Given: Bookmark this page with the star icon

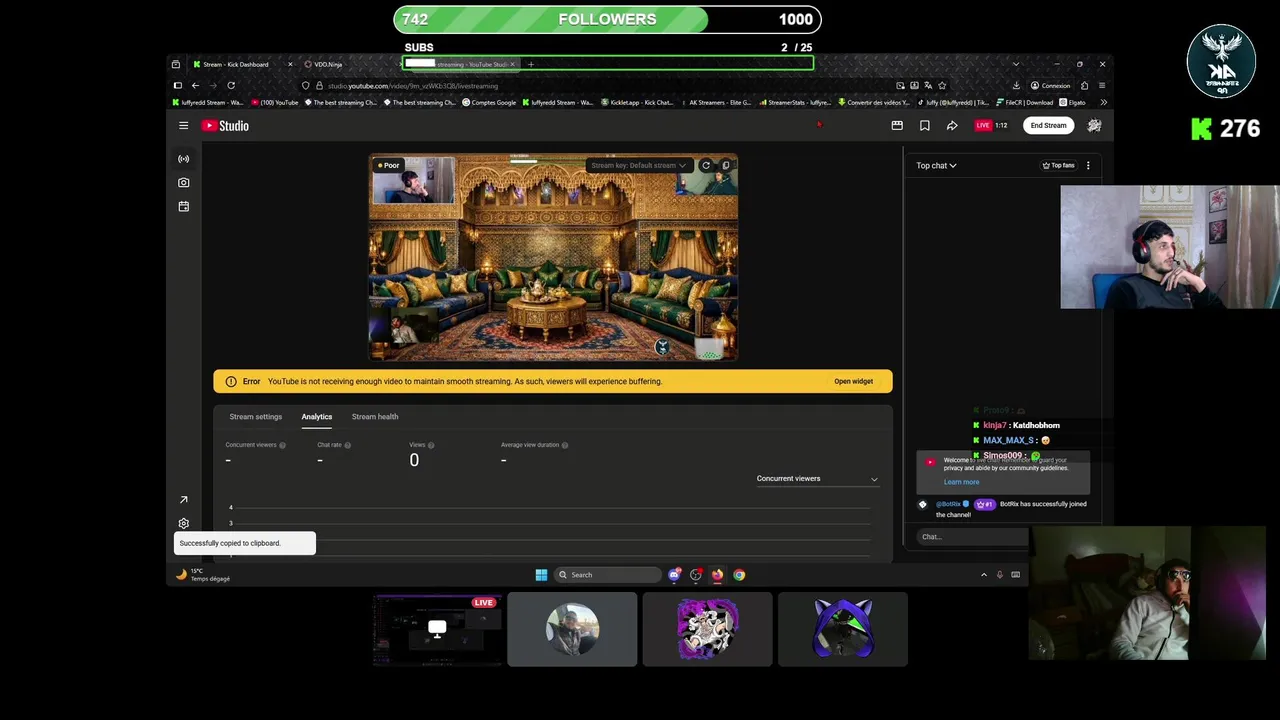Looking at the screenshot, I should point(942,86).
